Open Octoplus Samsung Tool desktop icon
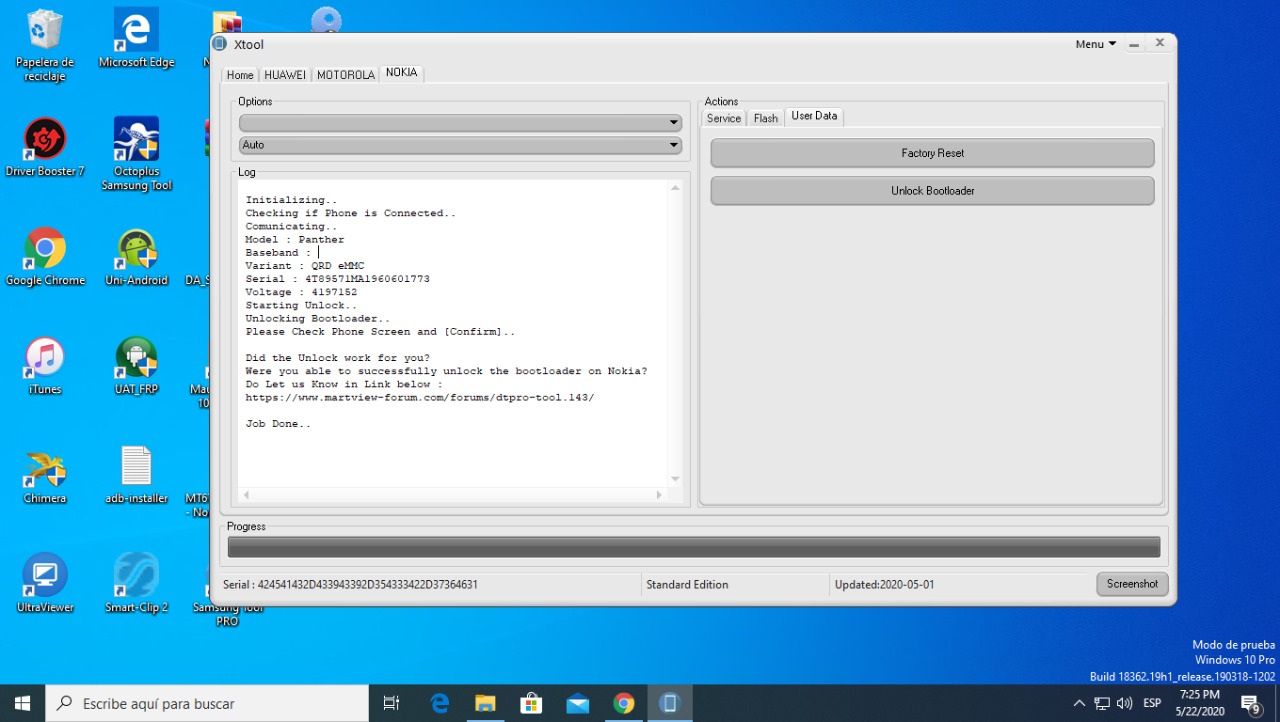Screen dimensions: 1280x722 (x=136, y=142)
